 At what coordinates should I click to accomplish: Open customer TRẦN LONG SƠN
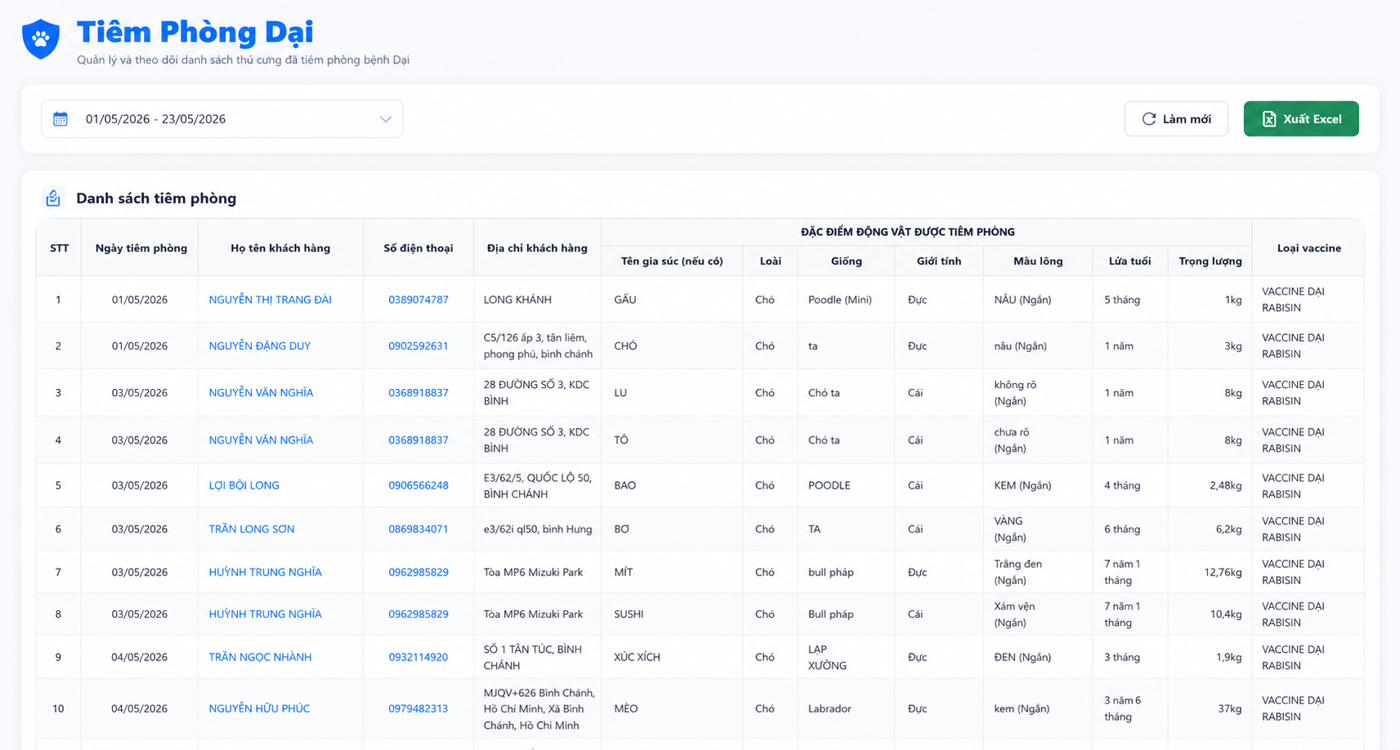[252, 529]
